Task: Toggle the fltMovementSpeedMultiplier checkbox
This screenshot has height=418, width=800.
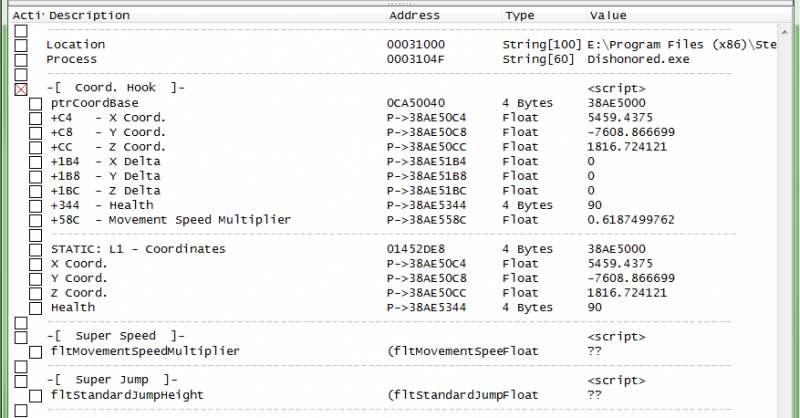Action: click(35, 352)
